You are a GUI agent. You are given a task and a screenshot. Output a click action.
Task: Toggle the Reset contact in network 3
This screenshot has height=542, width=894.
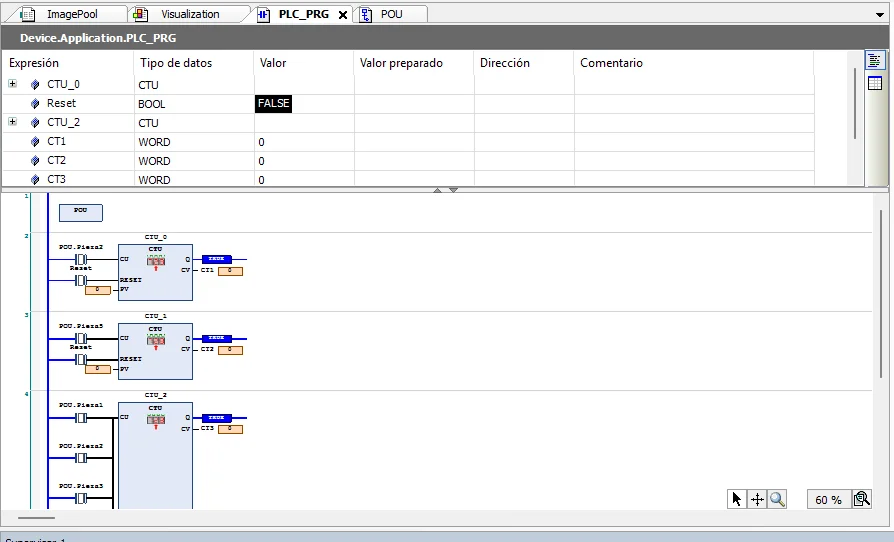tap(81, 359)
